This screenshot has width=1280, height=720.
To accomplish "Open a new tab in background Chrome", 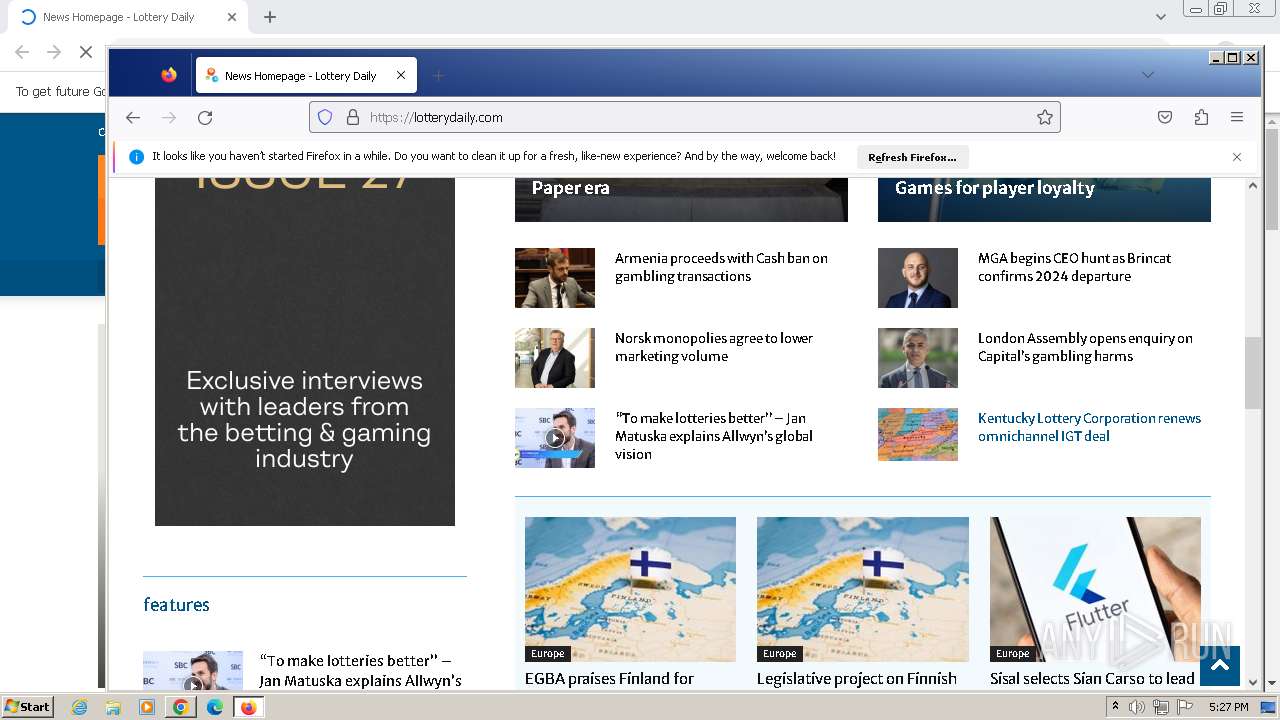I will pos(270,17).
